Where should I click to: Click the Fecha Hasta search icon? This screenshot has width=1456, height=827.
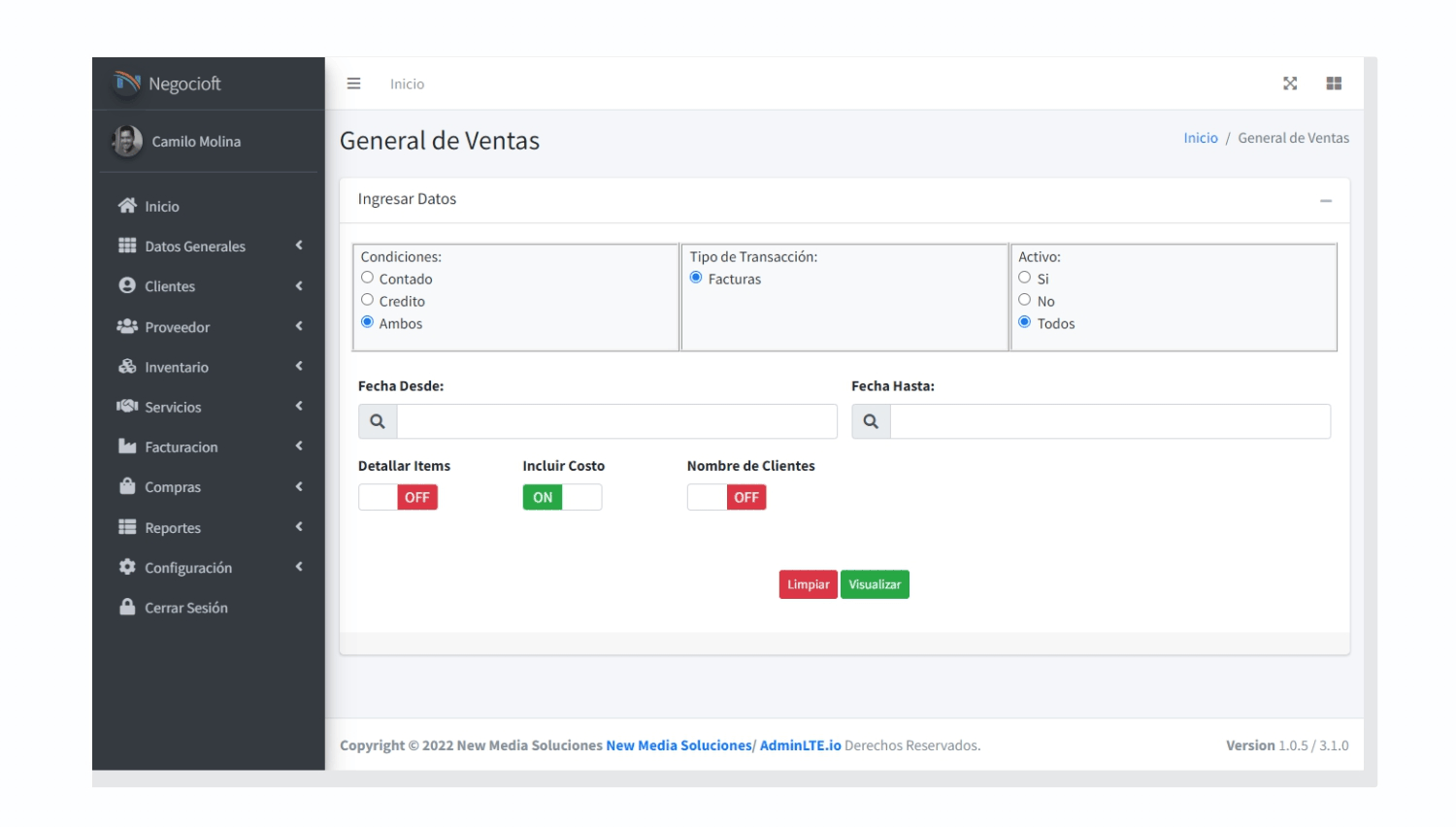pos(871,421)
